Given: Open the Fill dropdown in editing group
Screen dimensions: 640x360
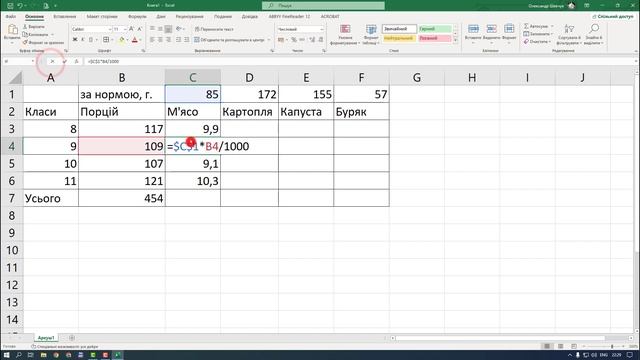Looking at the screenshot, I should (x=538, y=34).
